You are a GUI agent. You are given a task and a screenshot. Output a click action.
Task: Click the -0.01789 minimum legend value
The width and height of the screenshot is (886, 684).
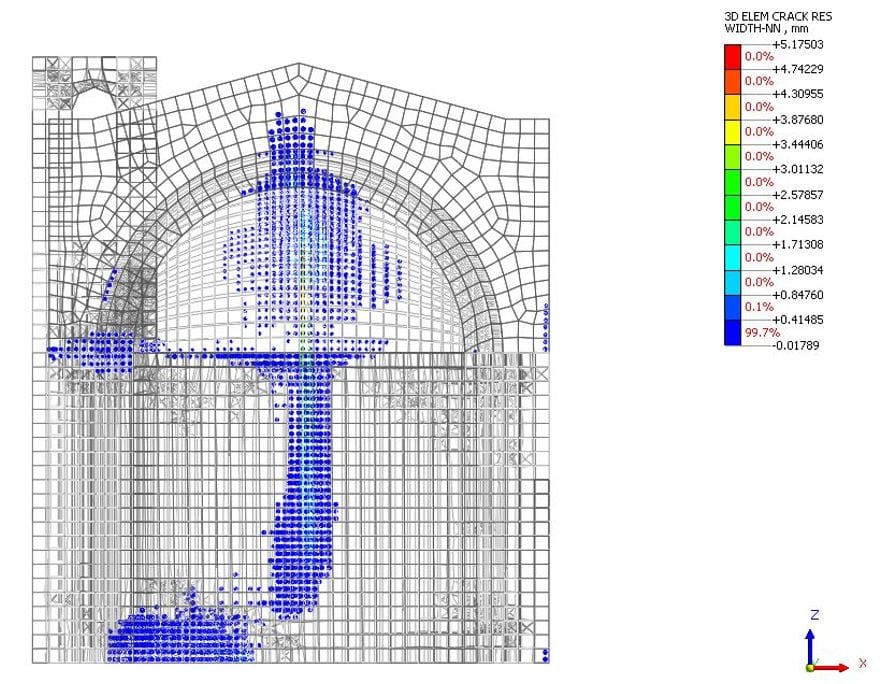click(x=795, y=344)
